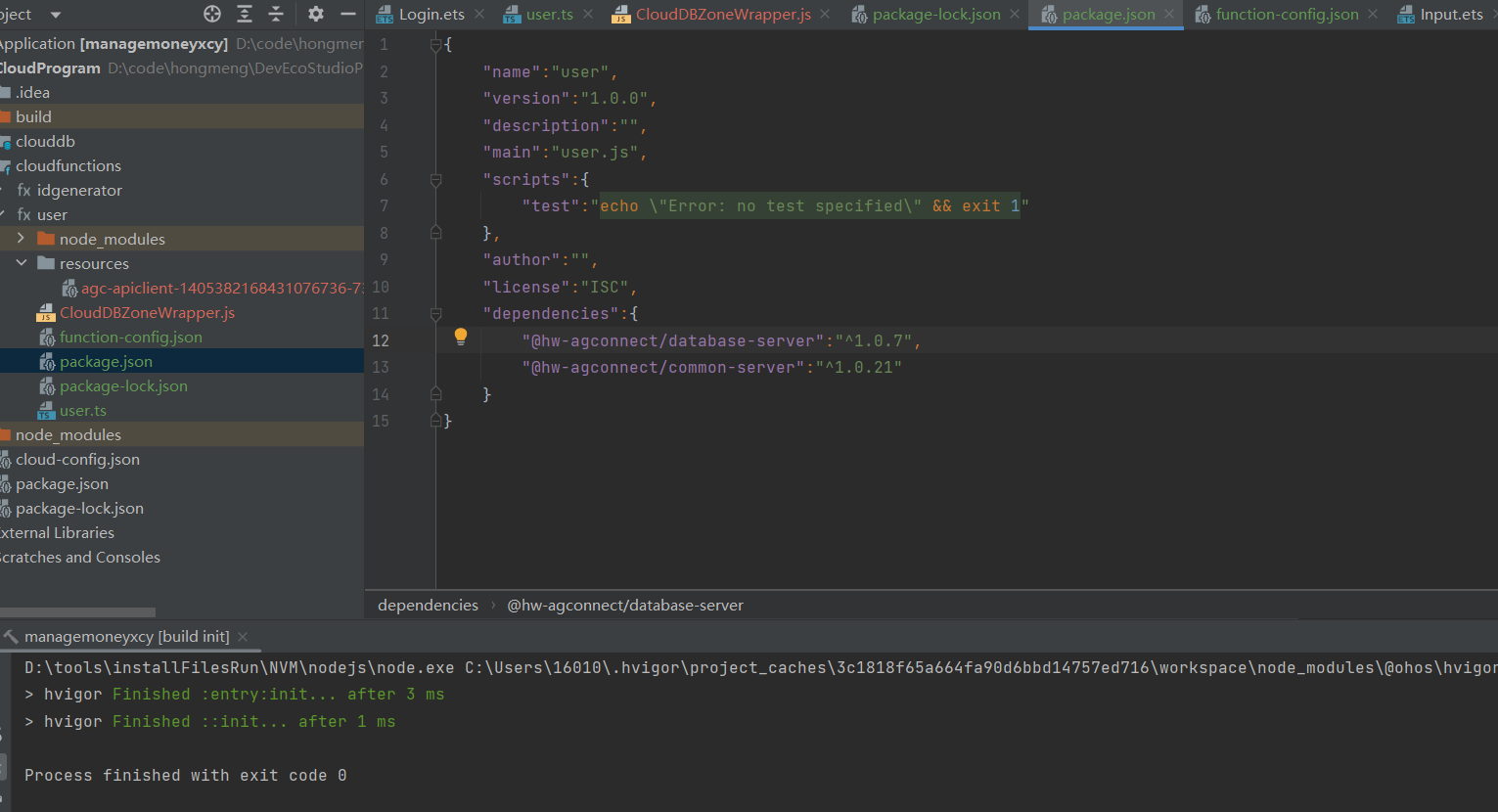Open root-level package-lock.json file
The width and height of the screenshot is (1498, 812).
click(79, 508)
